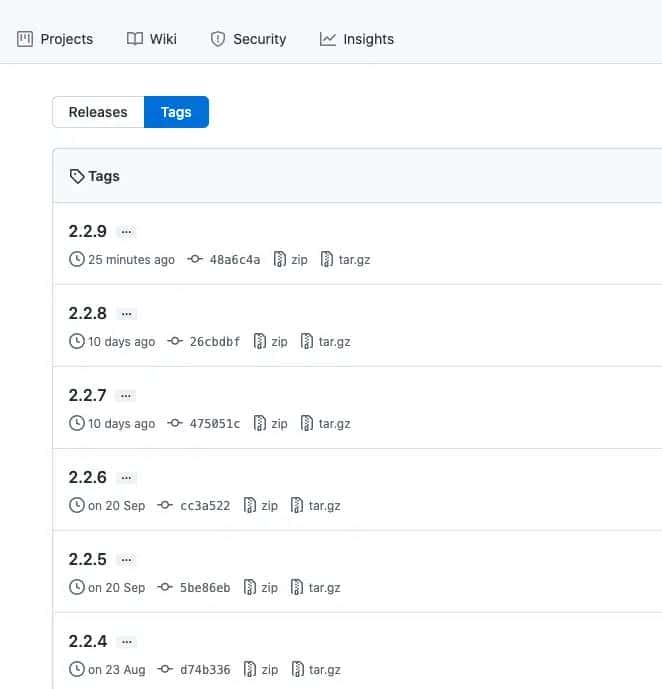The image size is (662, 689).
Task: Open commit 48a6c4a
Action: [234, 260]
